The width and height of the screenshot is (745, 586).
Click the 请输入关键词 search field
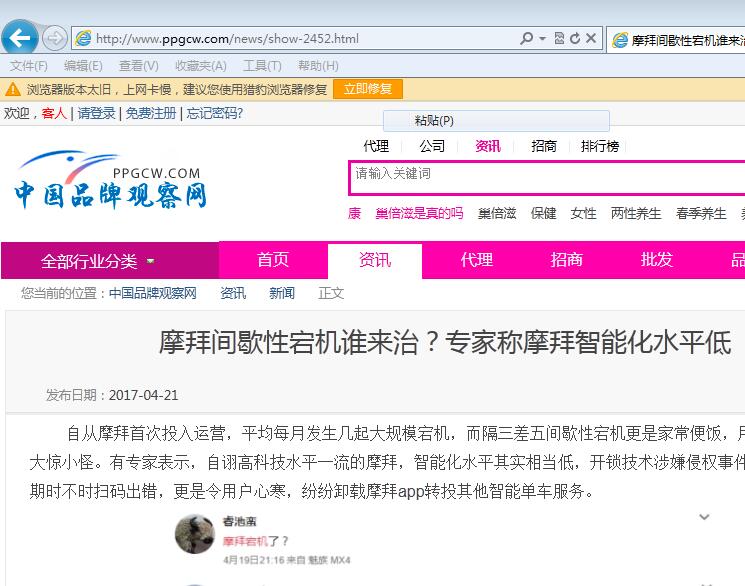tap(547, 178)
